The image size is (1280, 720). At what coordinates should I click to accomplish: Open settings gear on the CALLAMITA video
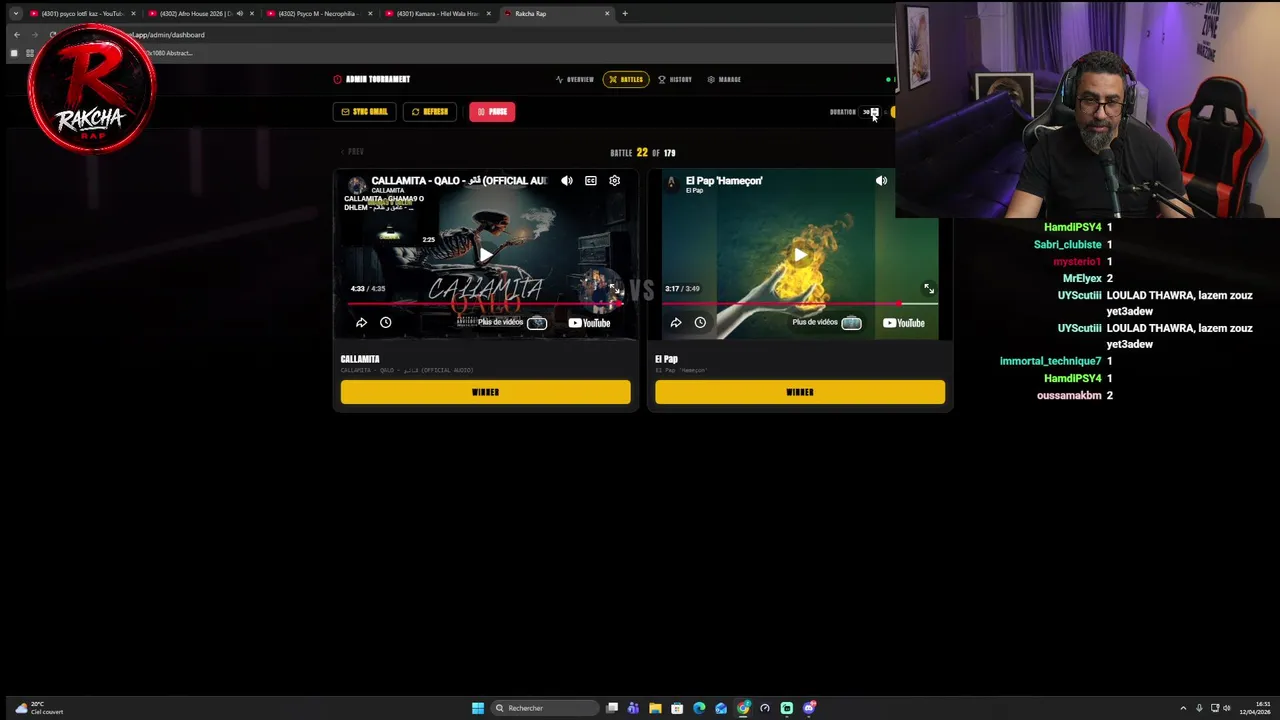[615, 181]
